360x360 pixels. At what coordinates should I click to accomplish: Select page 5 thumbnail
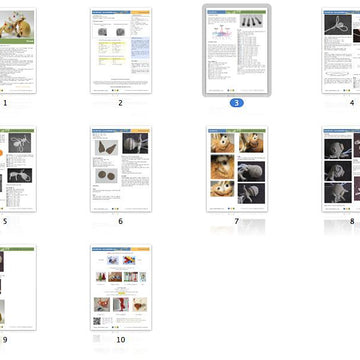point(18,169)
